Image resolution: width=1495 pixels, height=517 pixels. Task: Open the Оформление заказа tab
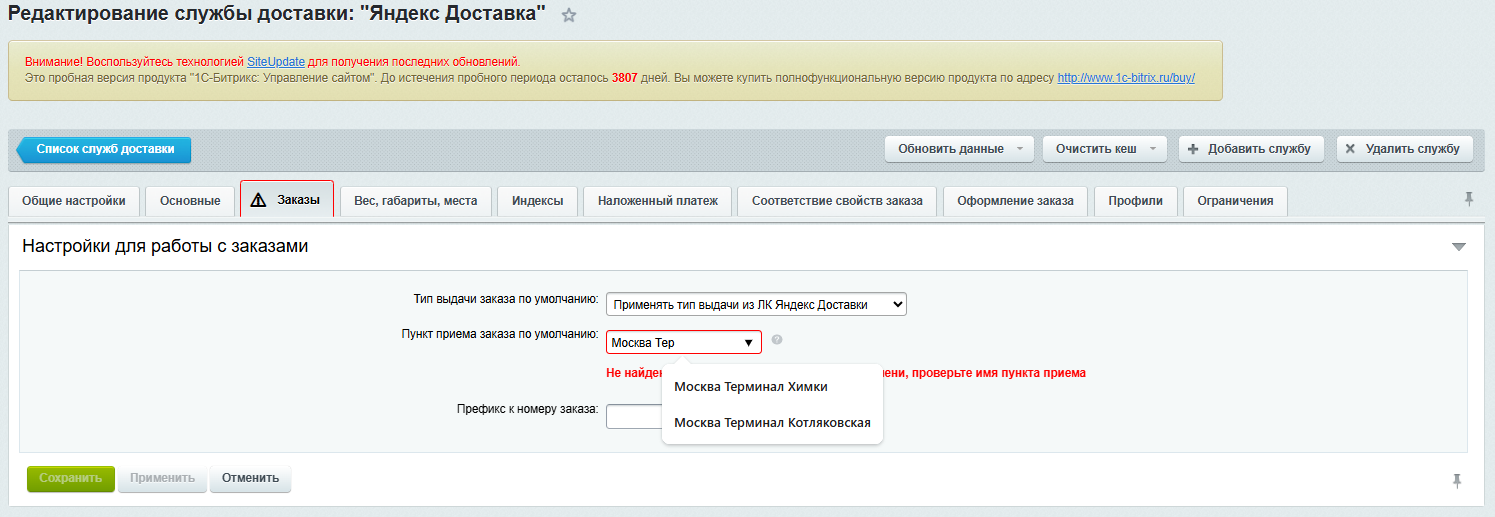1015,201
